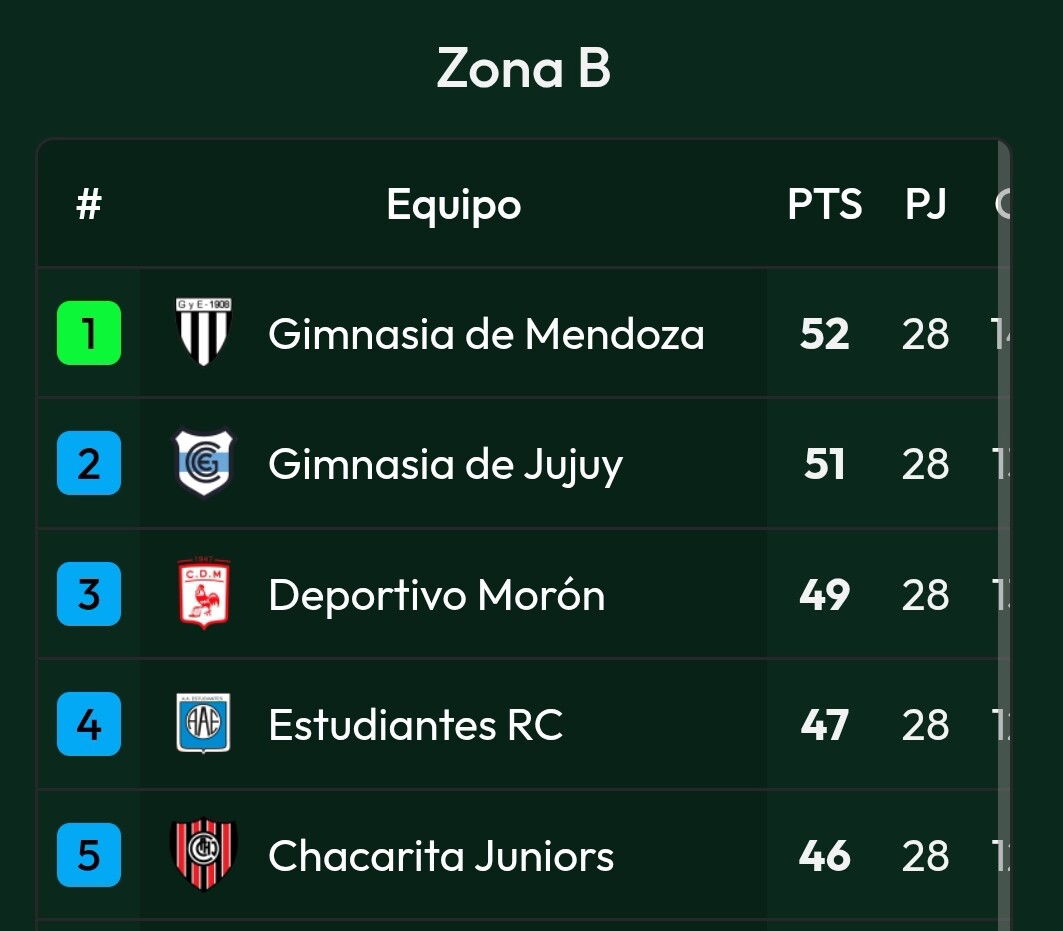Select the blue position 3 badge
The width and height of the screenshot is (1063, 931).
(x=89, y=594)
